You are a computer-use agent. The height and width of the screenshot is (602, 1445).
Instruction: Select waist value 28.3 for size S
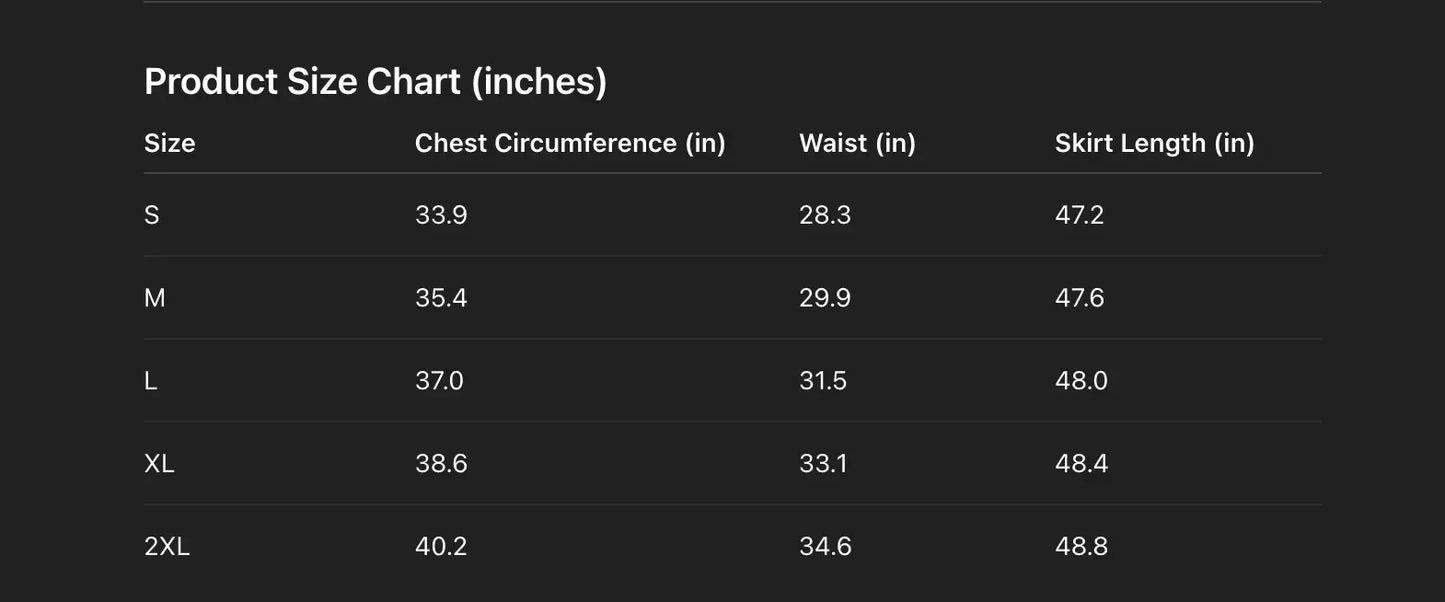click(x=825, y=215)
